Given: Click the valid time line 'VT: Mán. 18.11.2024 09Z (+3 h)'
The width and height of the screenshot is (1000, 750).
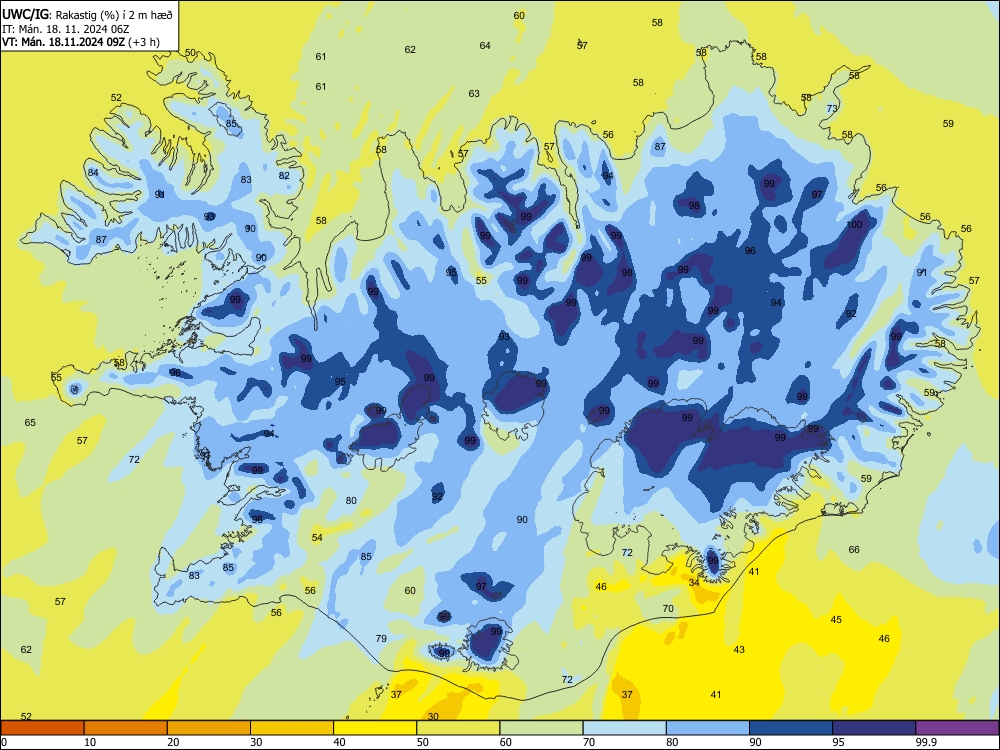Looking at the screenshot, I should point(81,42).
